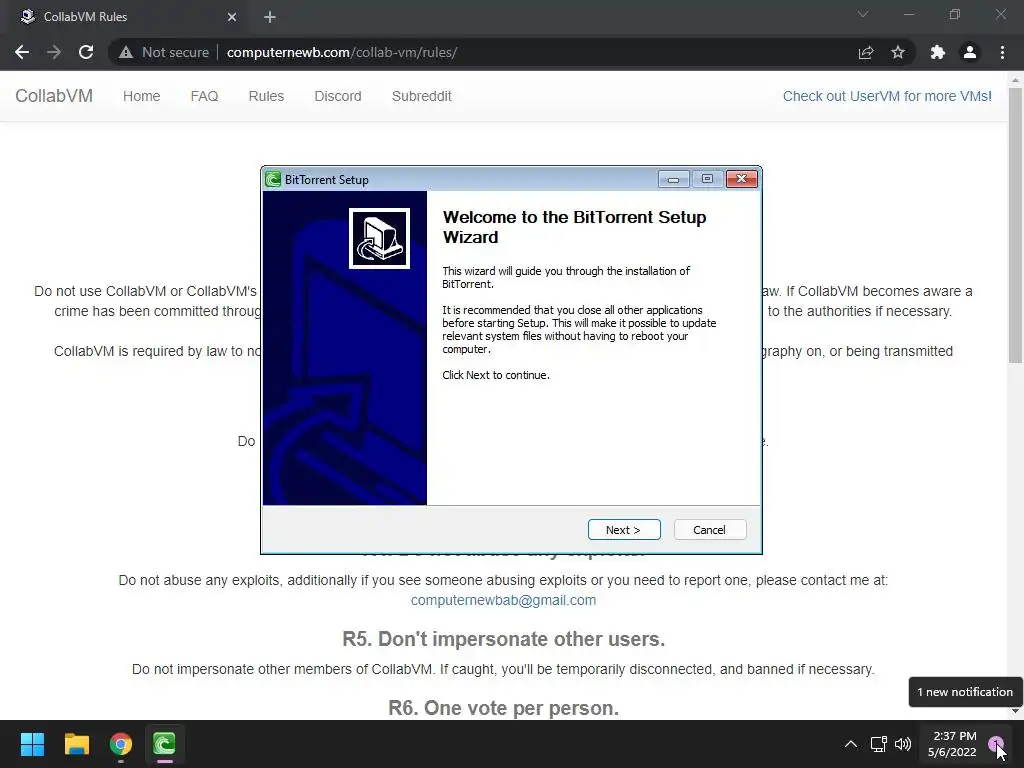This screenshot has width=1024, height=768.
Task: Select BitTorrent installer taskbar icon
Action: [x=165, y=744]
